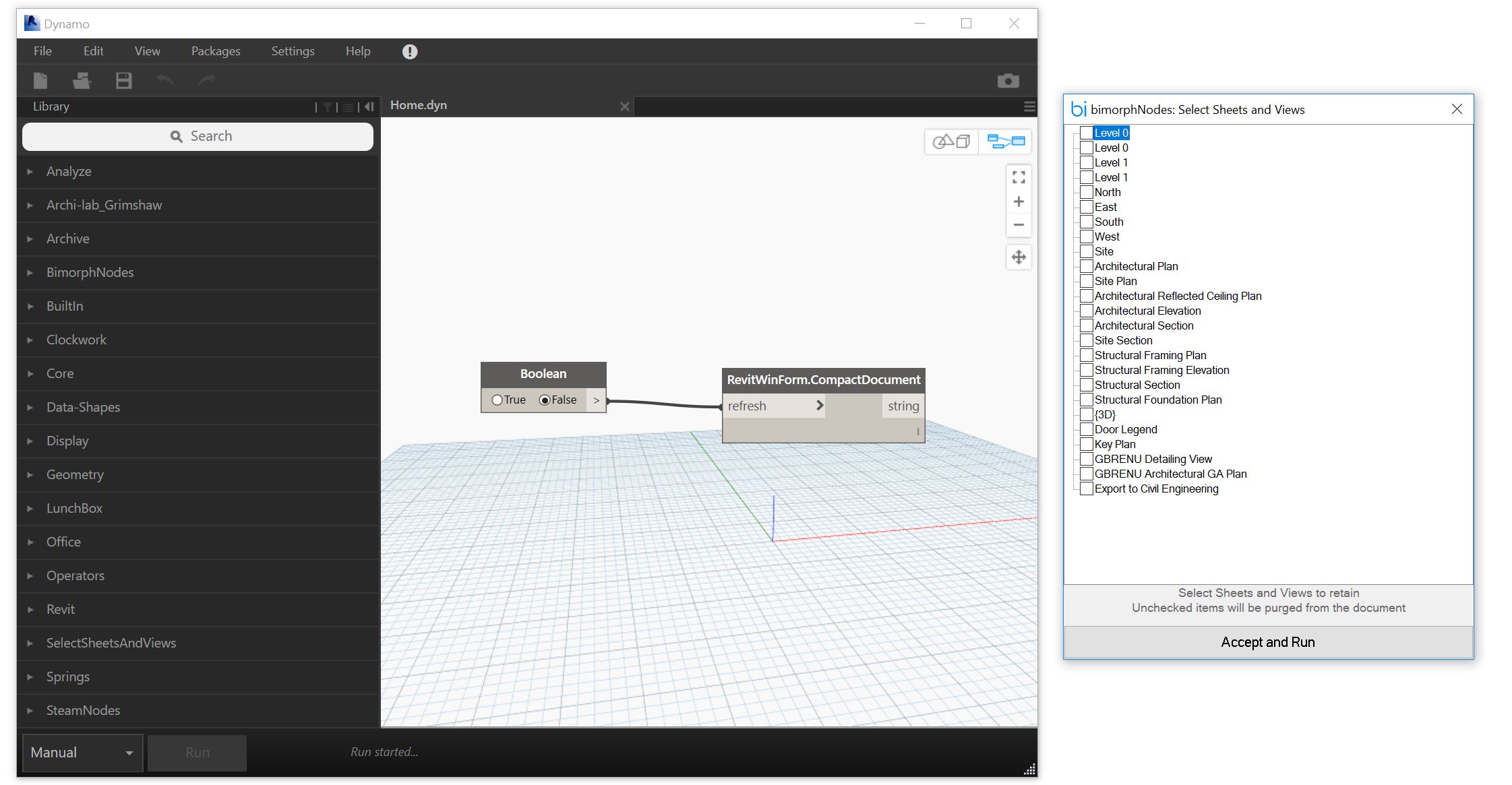Switch to geometry preview mode icon
This screenshot has width=1512, height=785.
[950, 142]
